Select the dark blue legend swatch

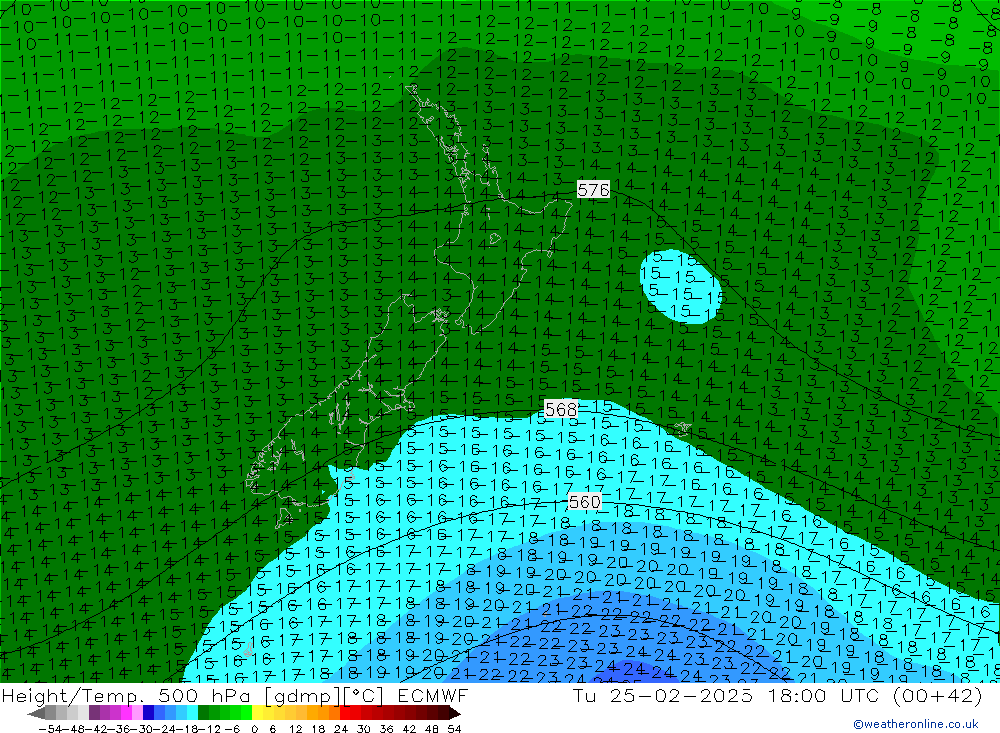point(148,713)
